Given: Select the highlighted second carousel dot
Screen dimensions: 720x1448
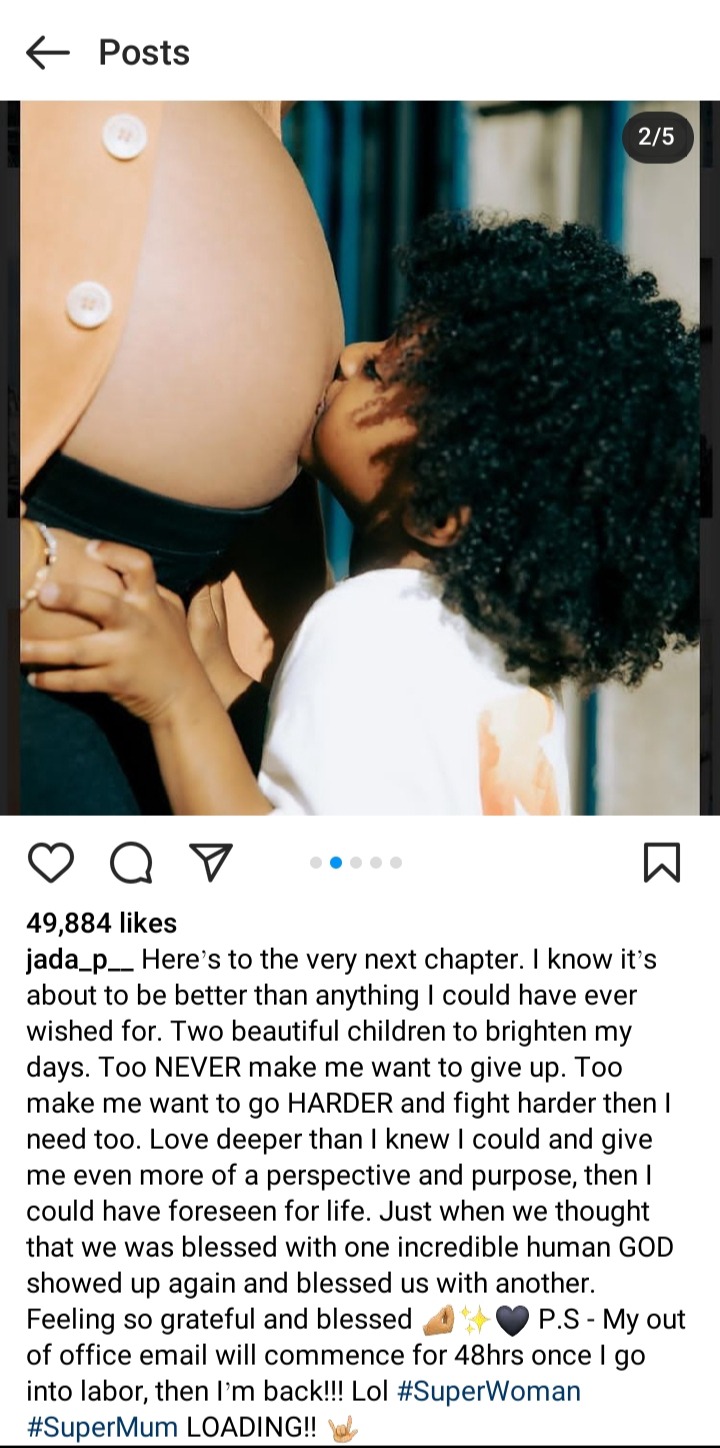Looking at the screenshot, I should [336, 862].
